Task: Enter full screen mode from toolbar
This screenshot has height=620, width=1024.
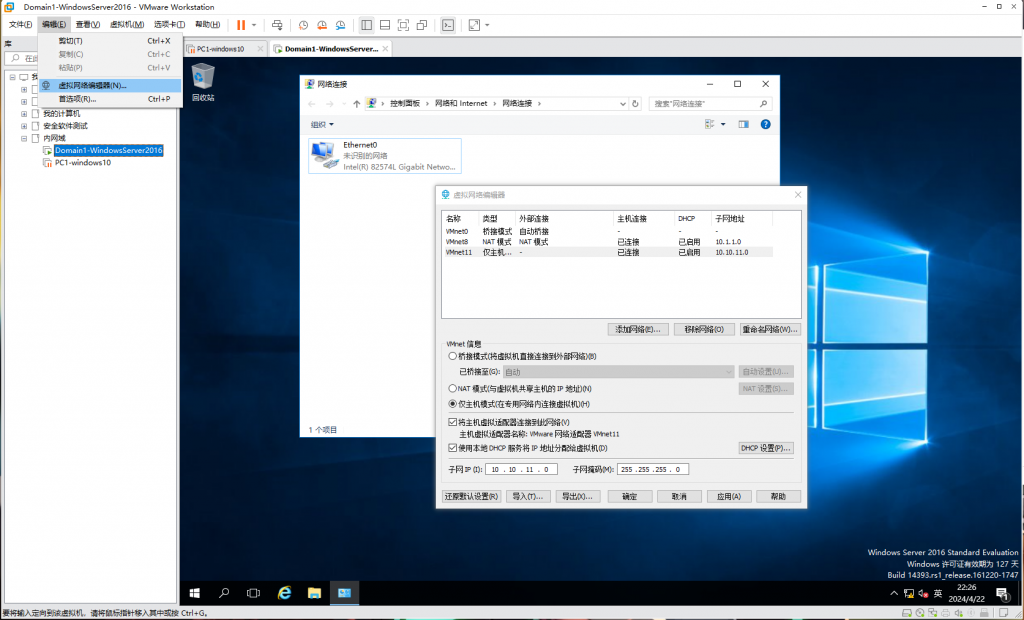Action: pyautogui.click(x=403, y=24)
